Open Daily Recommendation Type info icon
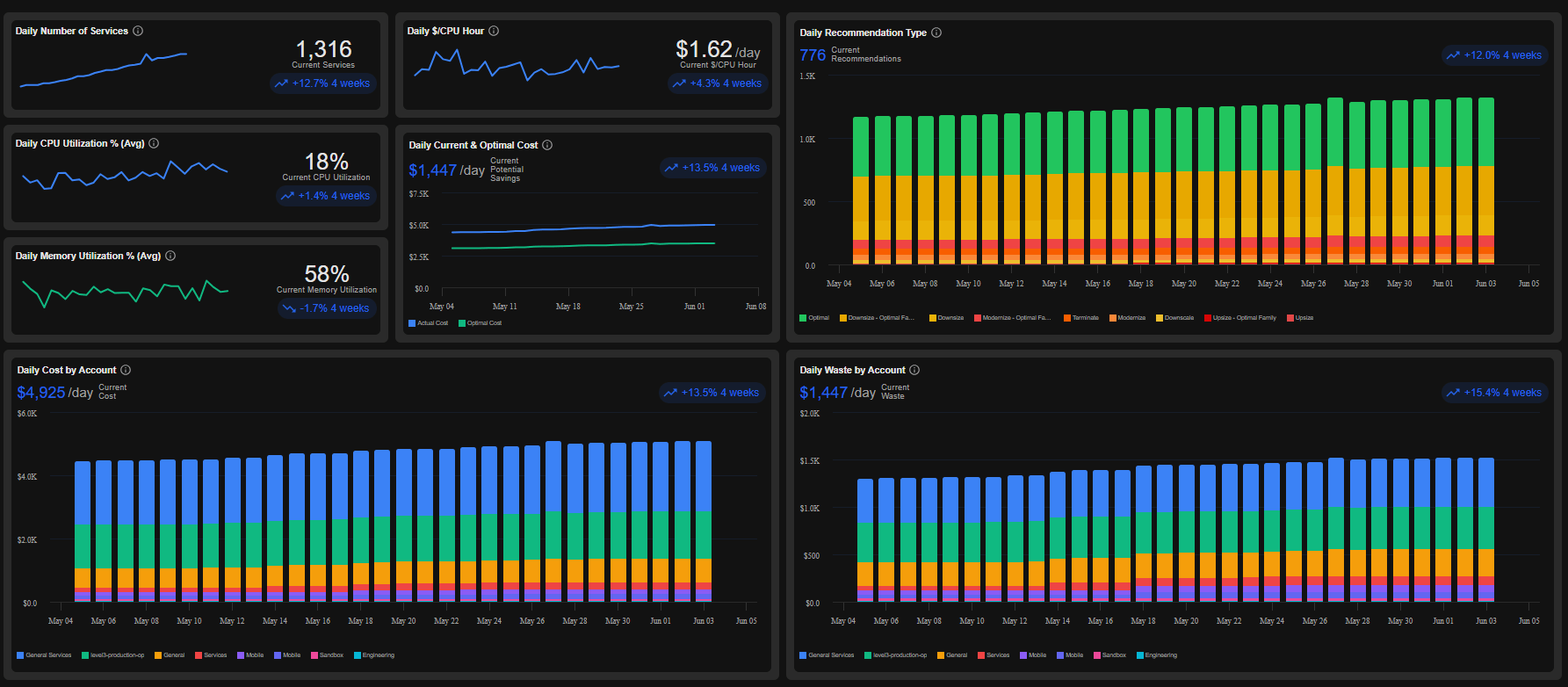This screenshot has width=1568, height=687. coord(936,33)
